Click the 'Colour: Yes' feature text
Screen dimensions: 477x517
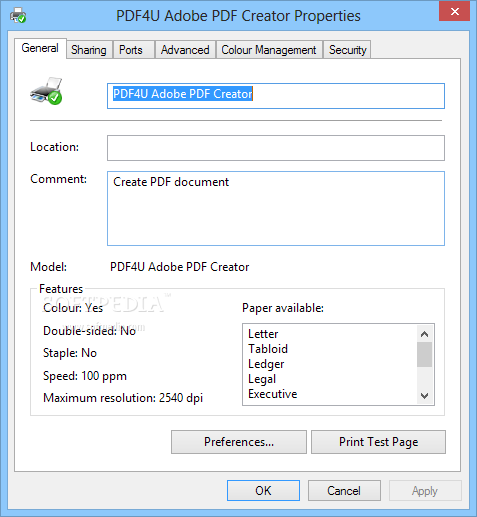click(73, 308)
